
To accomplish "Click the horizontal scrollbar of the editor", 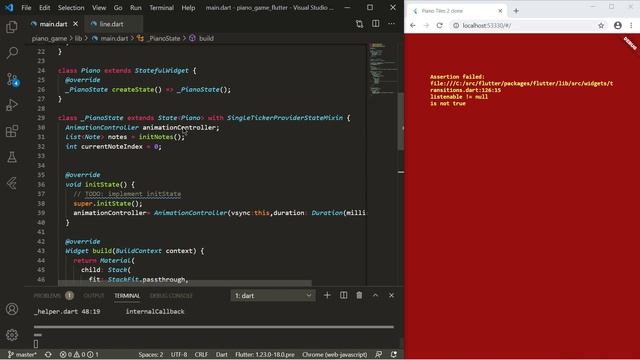I will coord(184,283).
